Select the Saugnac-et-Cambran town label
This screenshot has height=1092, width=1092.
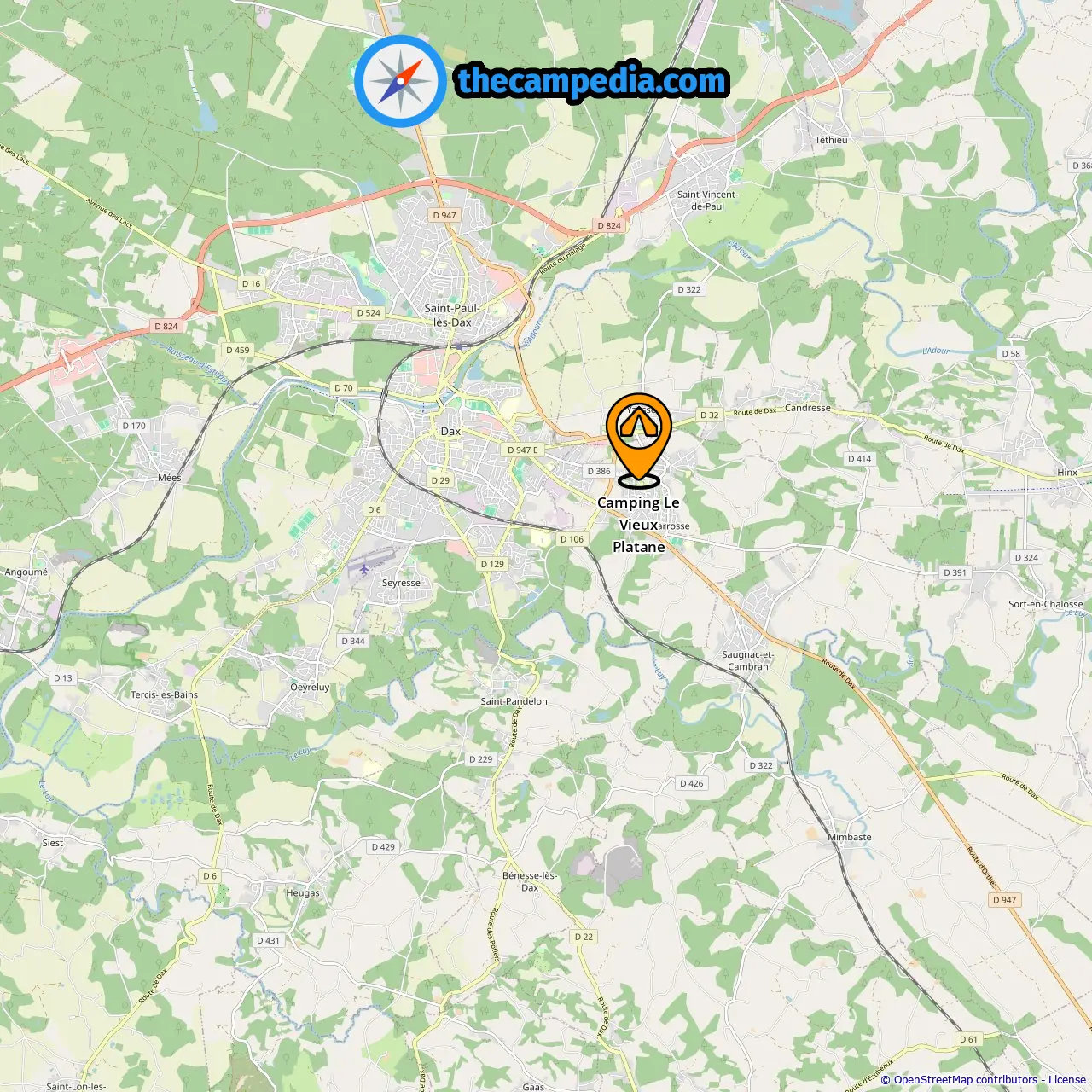coord(747,661)
